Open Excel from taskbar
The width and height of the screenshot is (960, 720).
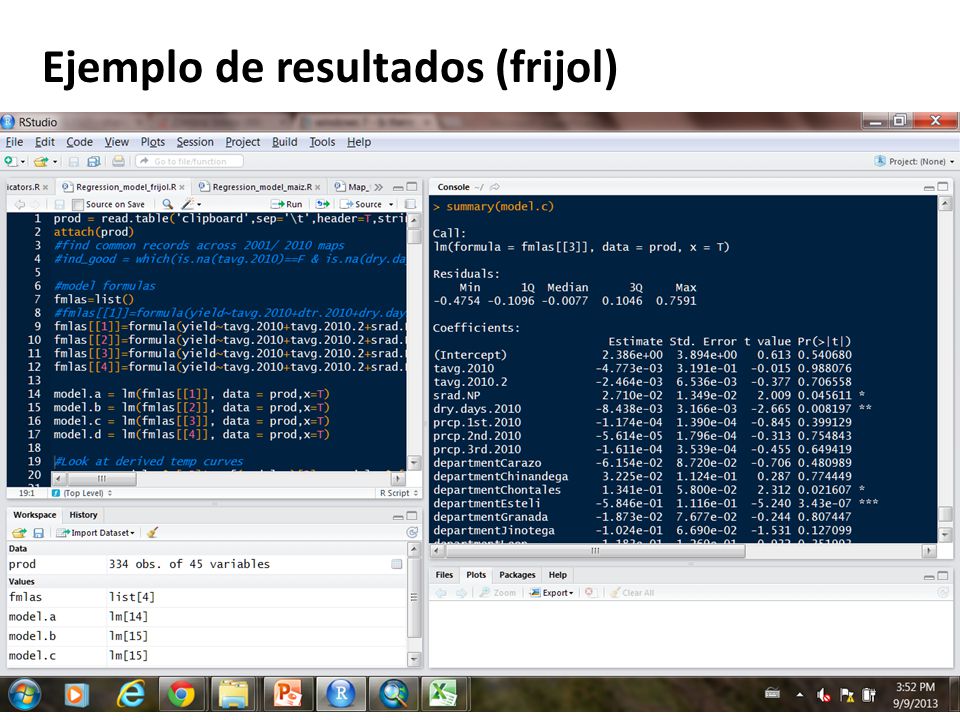[443, 694]
